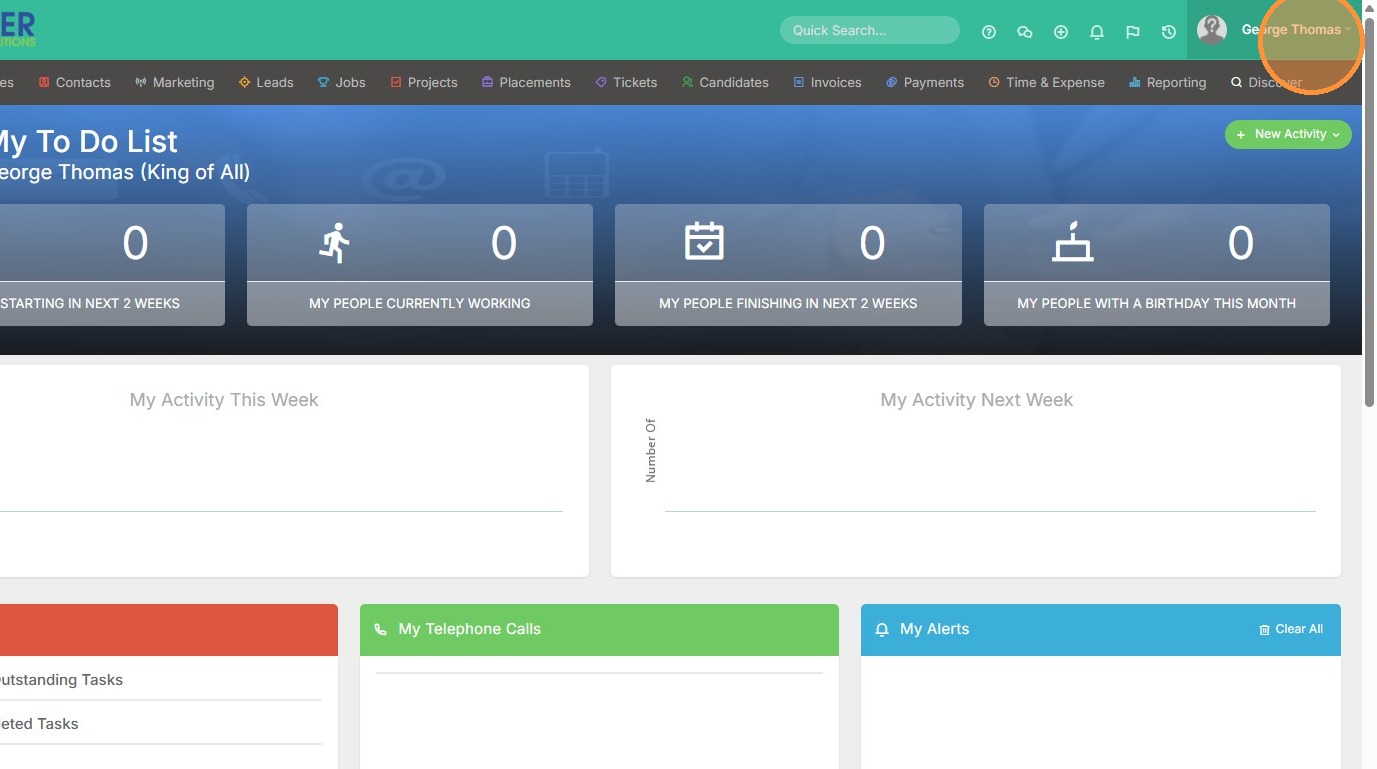Viewport: 1377px width, 769px height.
Task: Click the "Number Of" axis label
Action: pyautogui.click(x=651, y=451)
